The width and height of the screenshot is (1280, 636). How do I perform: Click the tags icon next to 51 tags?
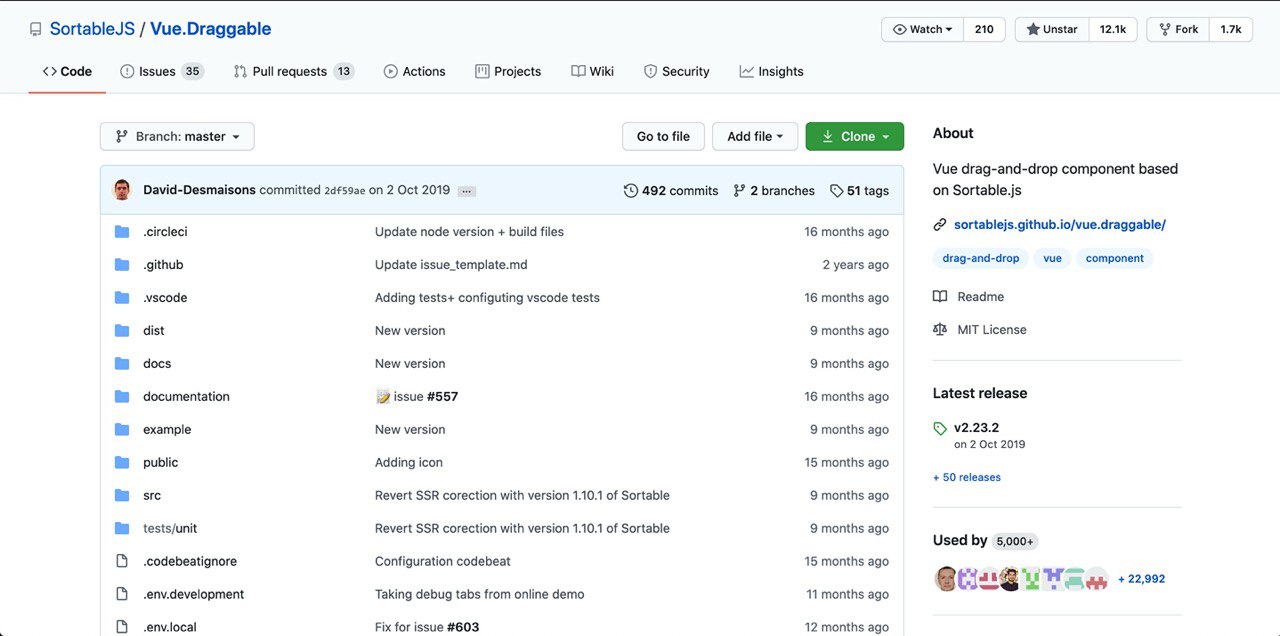pos(836,190)
